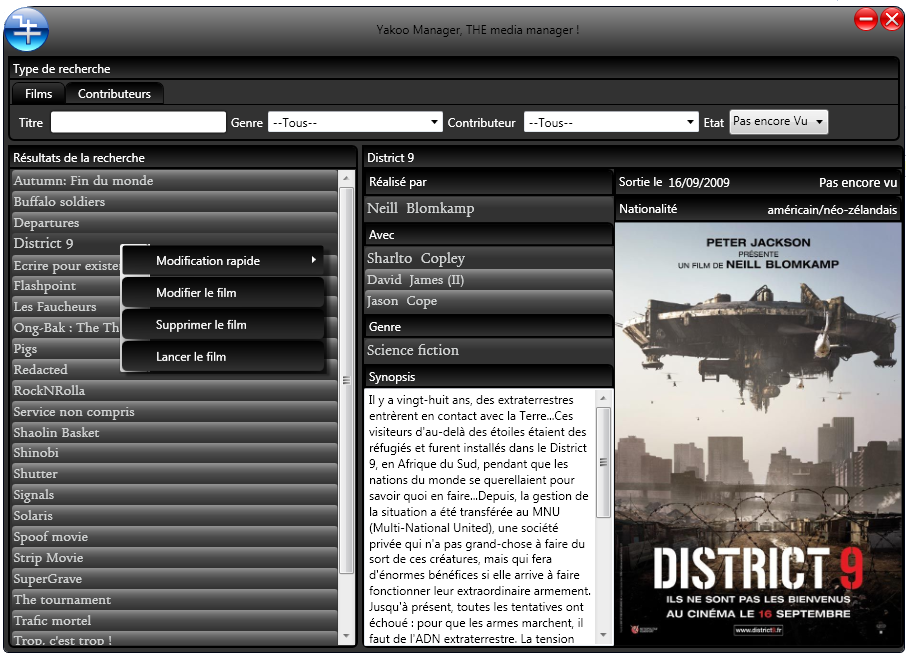Switch to the Contributeurs tab
Image resolution: width=911 pixels, height=659 pixels.
coord(114,94)
